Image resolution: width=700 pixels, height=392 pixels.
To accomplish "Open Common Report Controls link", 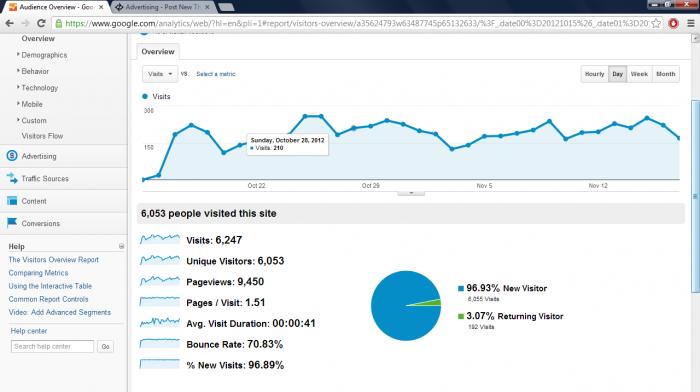I will click(x=48, y=299).
